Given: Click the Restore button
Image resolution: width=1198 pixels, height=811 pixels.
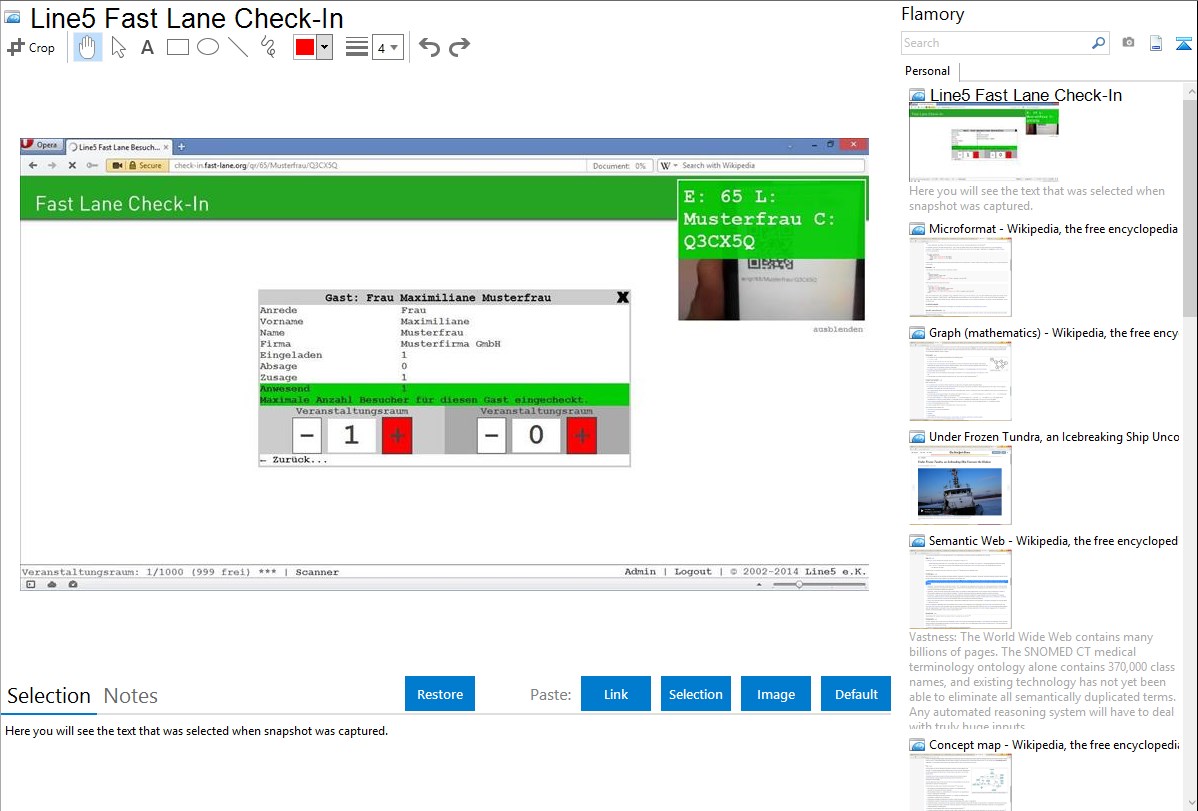Looking at the screenshot, I should (x=440, y=693).
